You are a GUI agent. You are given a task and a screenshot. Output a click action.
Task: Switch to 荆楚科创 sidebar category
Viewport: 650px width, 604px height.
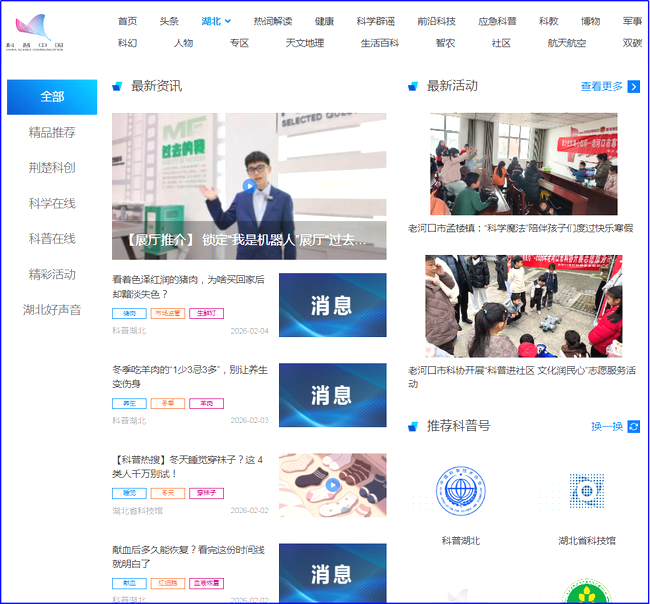pos(52,168)
